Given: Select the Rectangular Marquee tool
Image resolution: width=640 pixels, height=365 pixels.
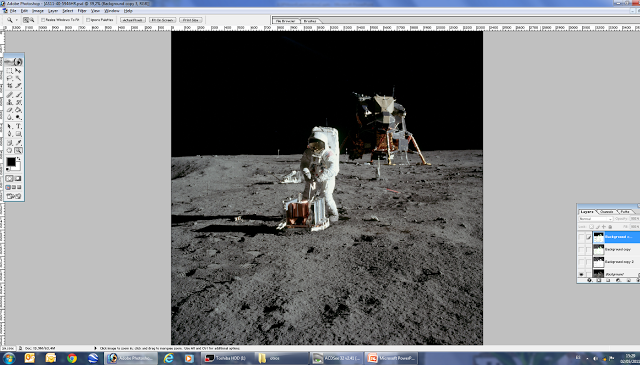Looking at the screenshot, I should (x=10, y=71).
